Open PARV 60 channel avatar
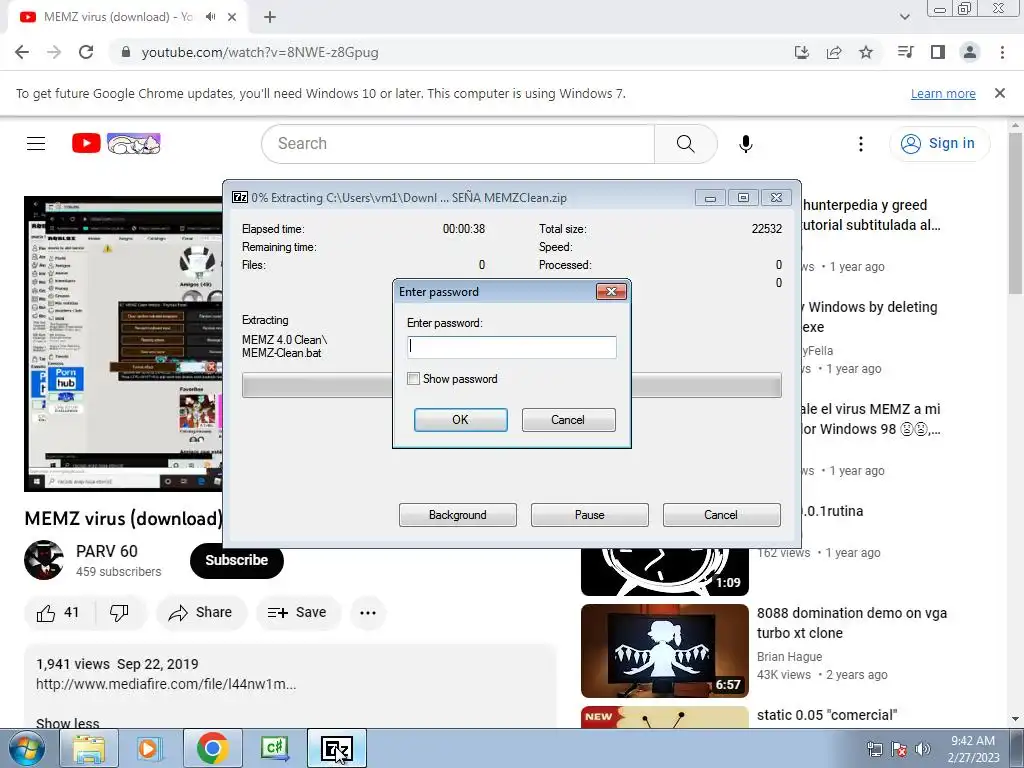Viewport: 1024px width, 768px height. [44, 560]
